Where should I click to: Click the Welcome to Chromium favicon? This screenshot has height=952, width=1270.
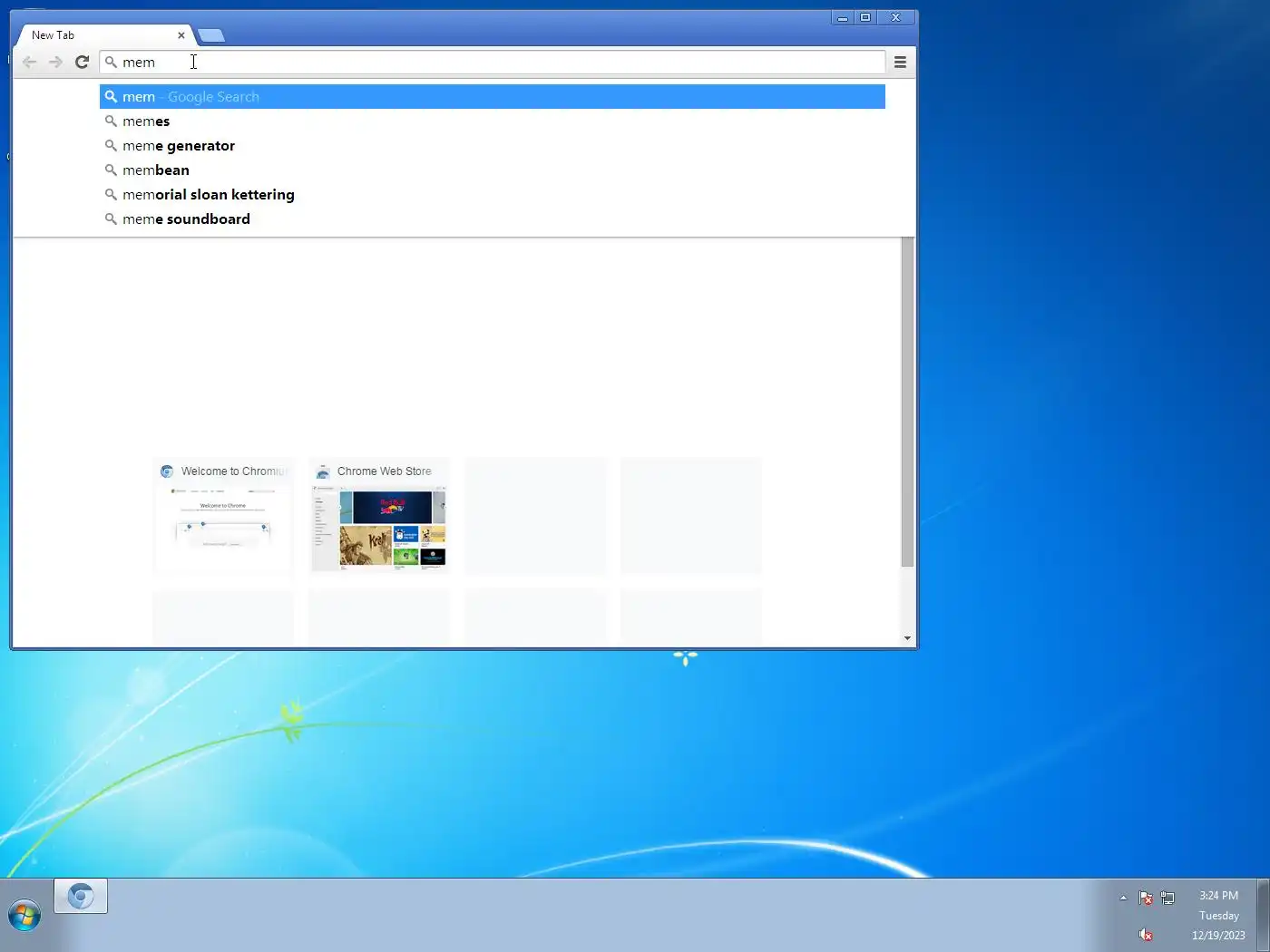coord(167,471)
